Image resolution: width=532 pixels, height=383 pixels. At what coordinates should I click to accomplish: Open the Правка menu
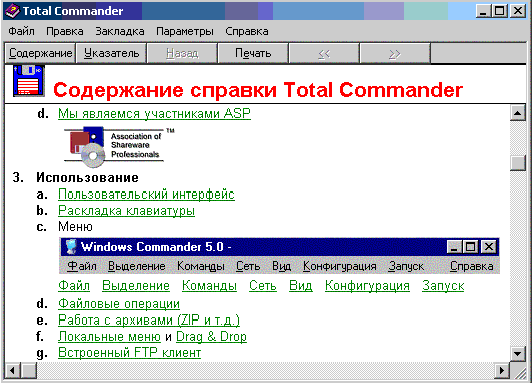coord(65,31)
